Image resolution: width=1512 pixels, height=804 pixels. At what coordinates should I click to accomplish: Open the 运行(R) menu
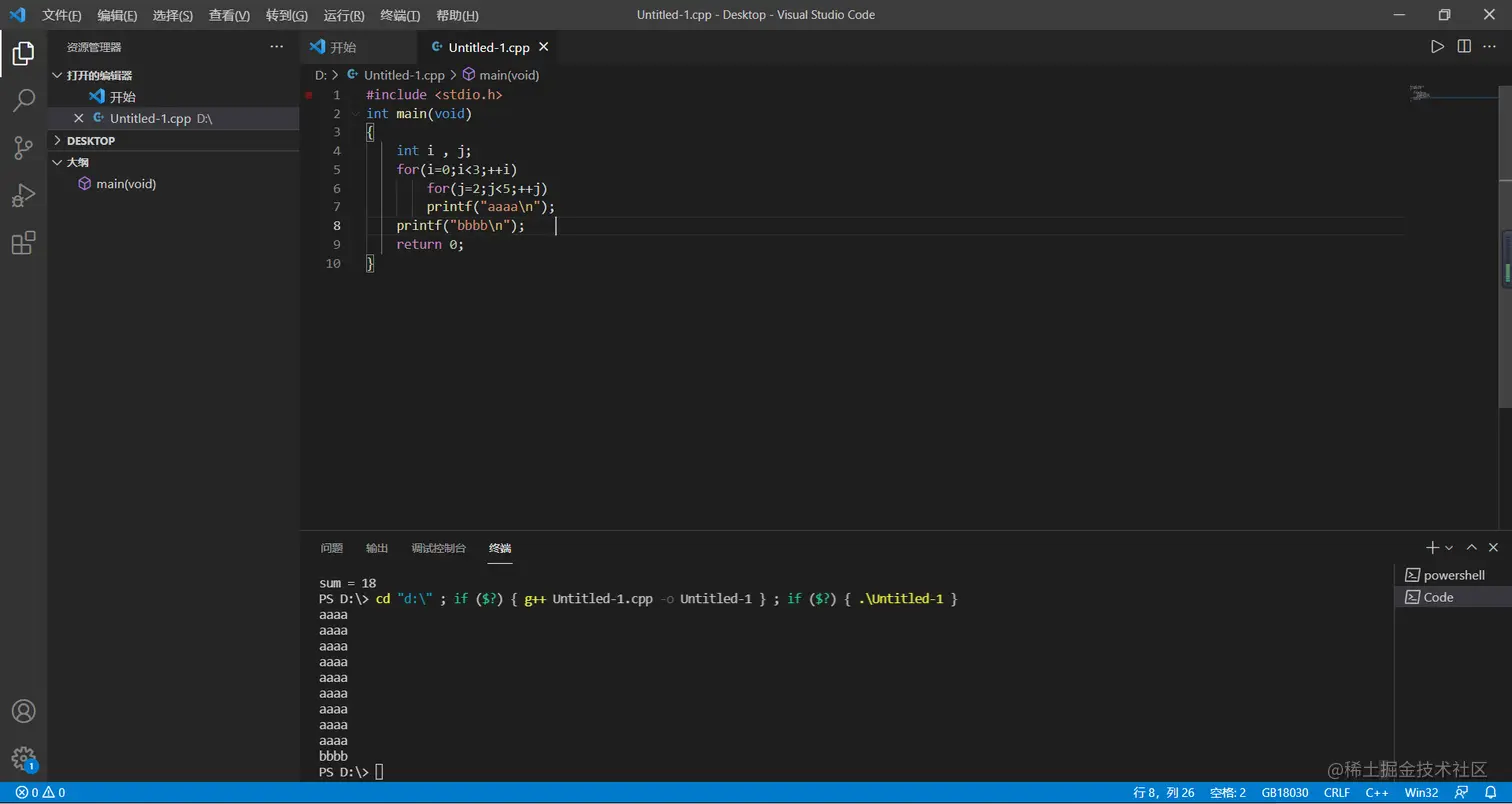pyautogui.click(x=344, y=15)
